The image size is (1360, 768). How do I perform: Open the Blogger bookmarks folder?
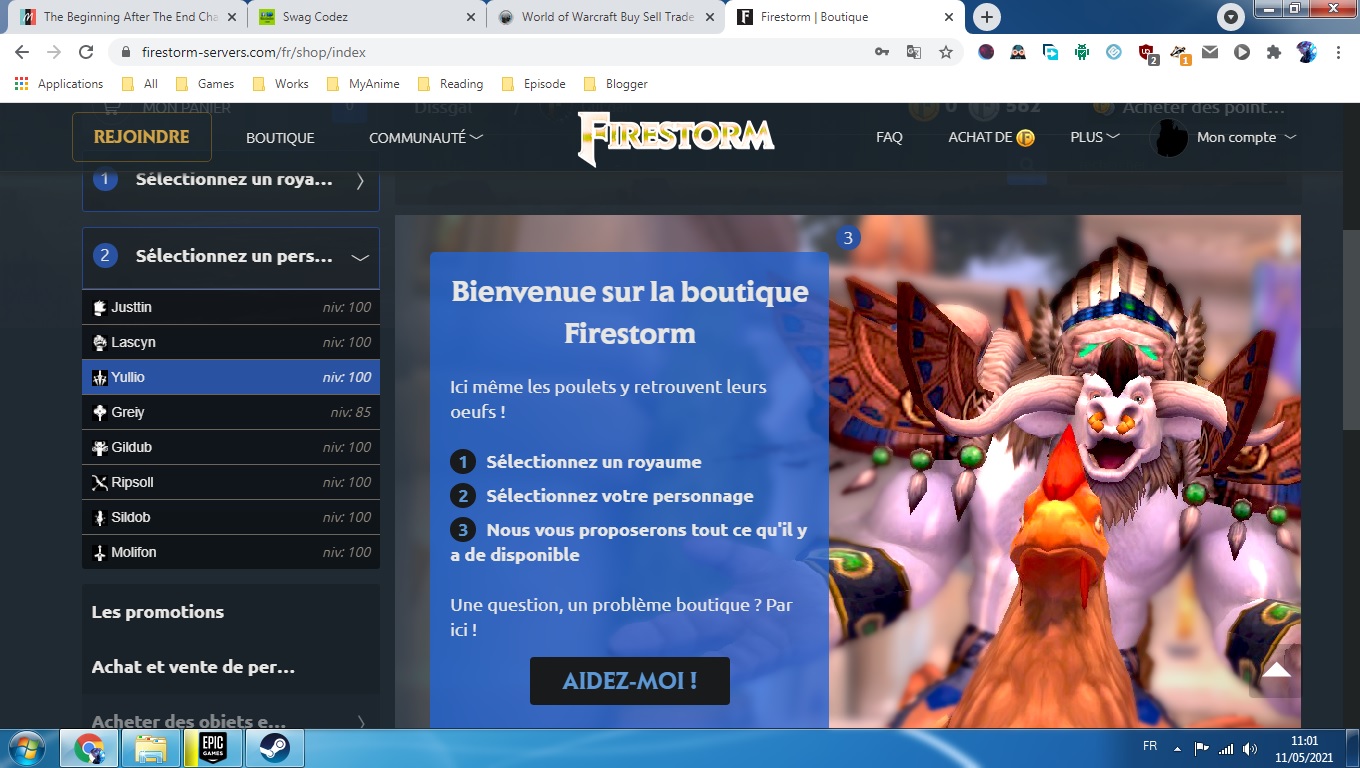tap(615, 84)
